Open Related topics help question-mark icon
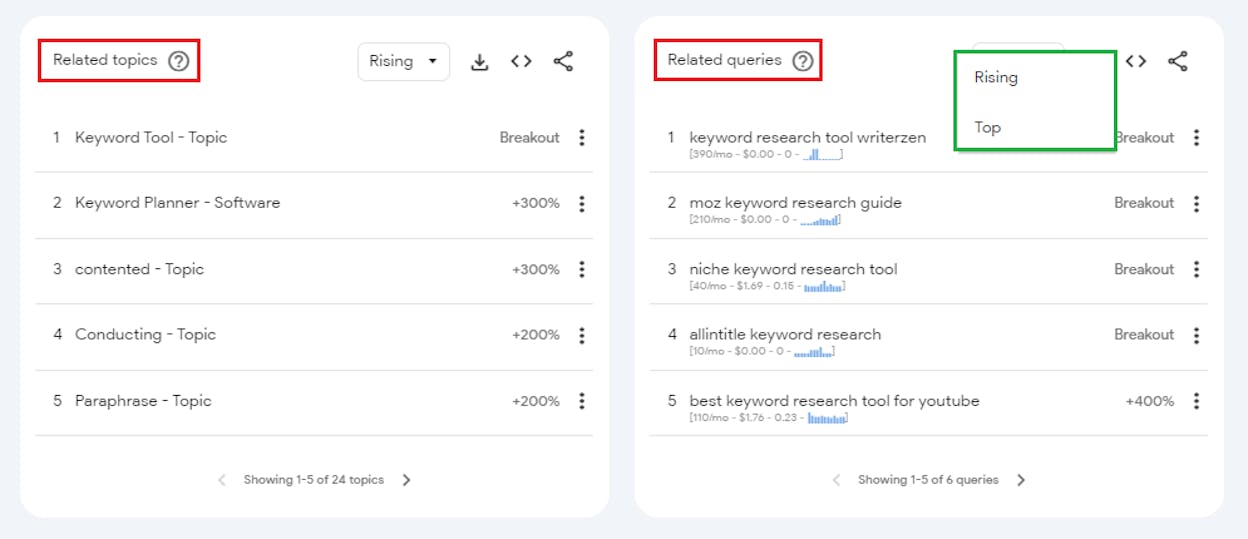Image resolution: width=1248 pixels, height=539 pixels. click(x=178, y=61)
